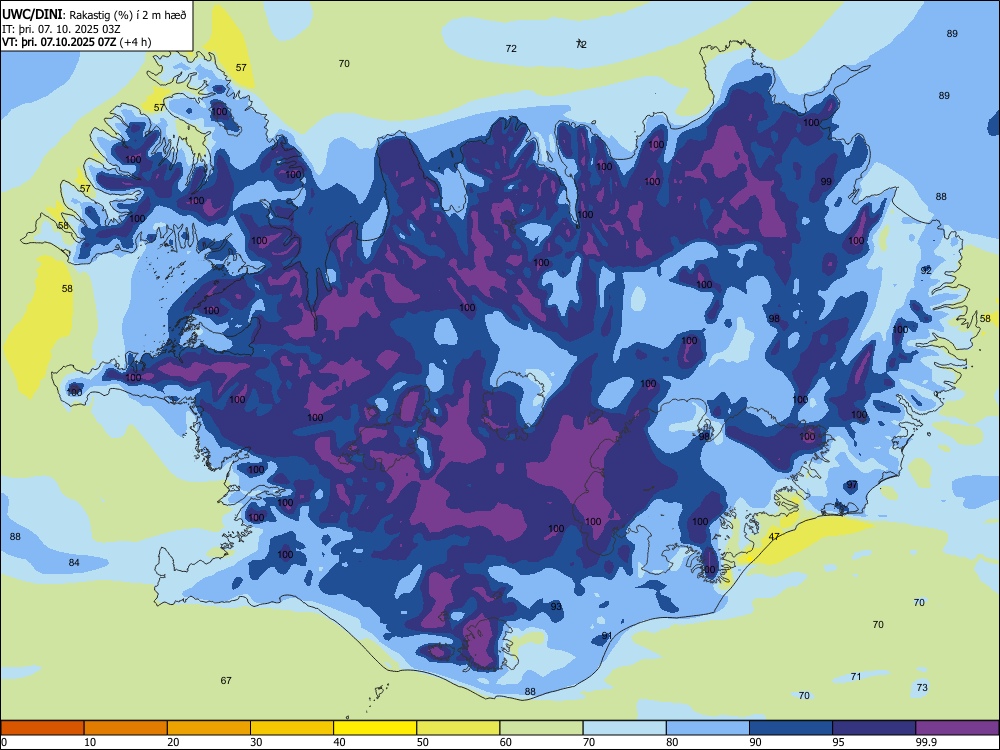
Task: Click the "84" humidity value on the map
Action: [x=74, y=562]
